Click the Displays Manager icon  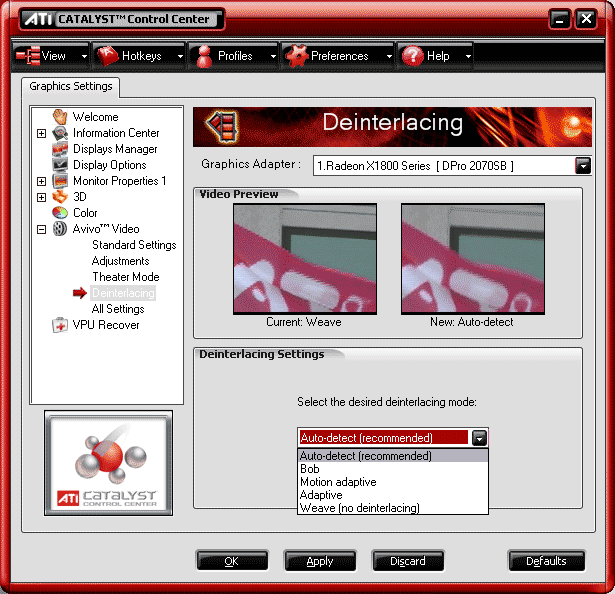pos(60,149)
